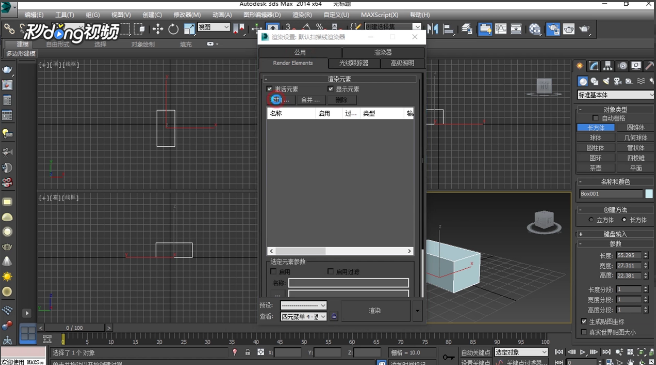
Task: Open the 查看 view dropdown in render dialog
Action: point(303,317)
